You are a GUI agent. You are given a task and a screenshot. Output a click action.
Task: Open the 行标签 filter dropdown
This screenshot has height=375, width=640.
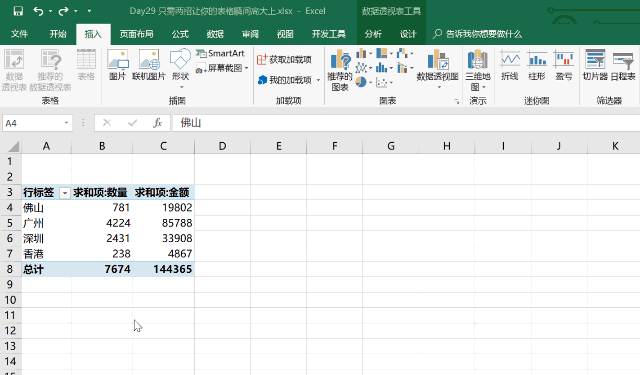[x=64, y=193]
